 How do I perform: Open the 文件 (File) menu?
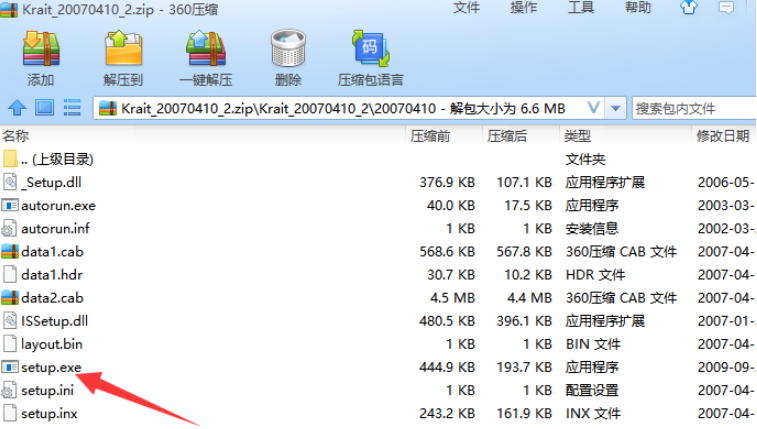(466, 8)
